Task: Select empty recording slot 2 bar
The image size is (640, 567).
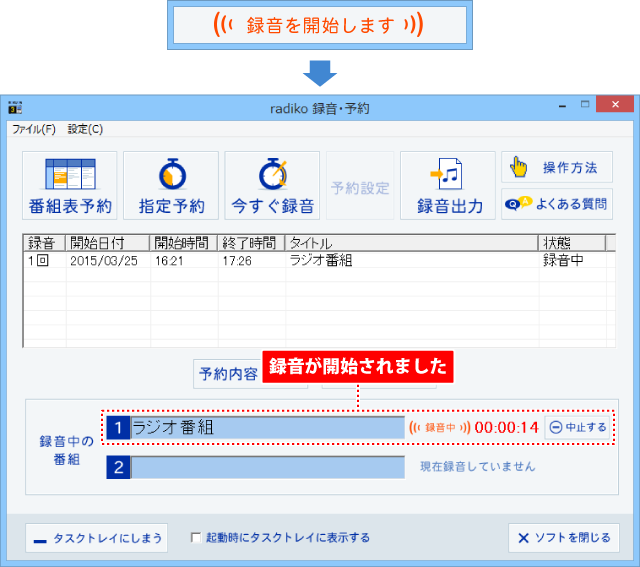Action: click(268, 467)
